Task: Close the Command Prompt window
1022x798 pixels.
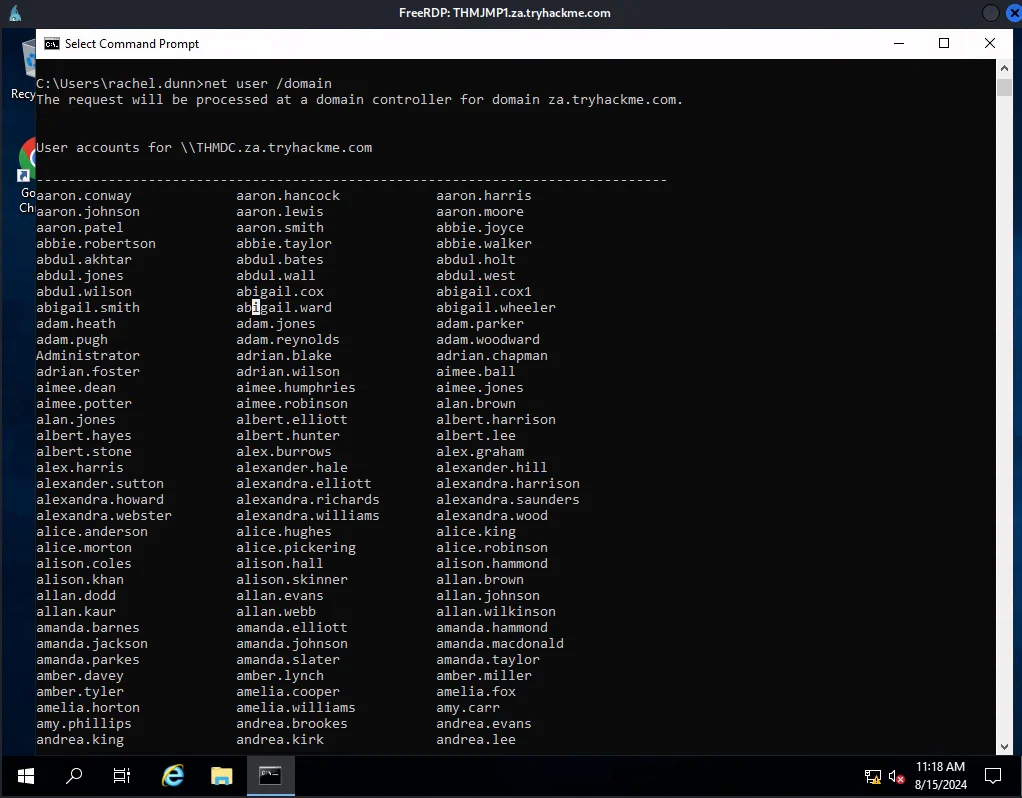Action: pos(989,44)
